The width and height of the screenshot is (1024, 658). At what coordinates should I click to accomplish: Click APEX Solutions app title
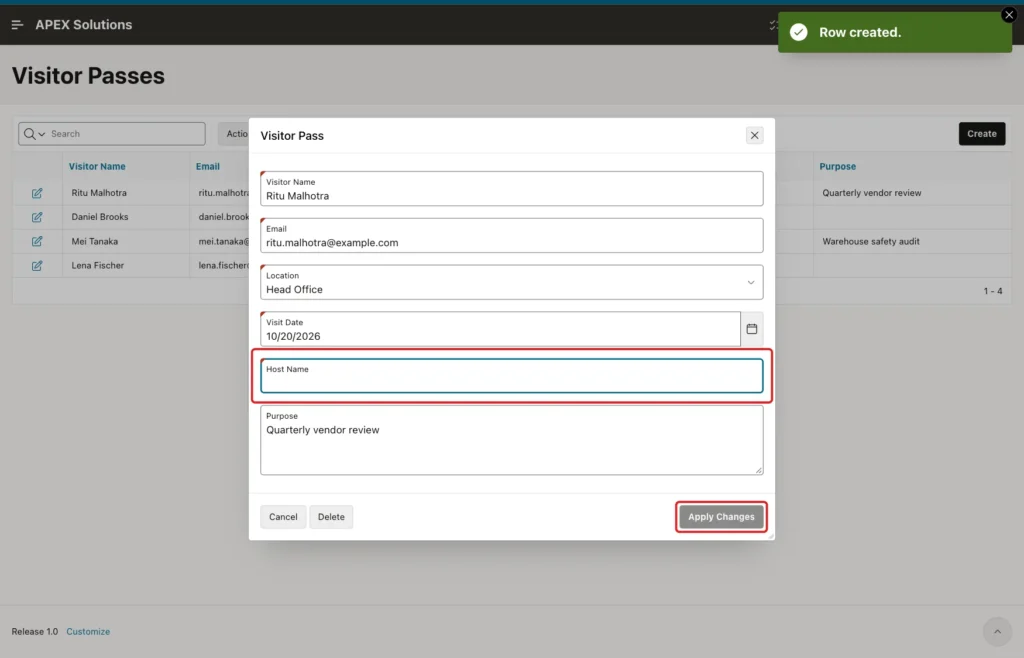point(84,25)
